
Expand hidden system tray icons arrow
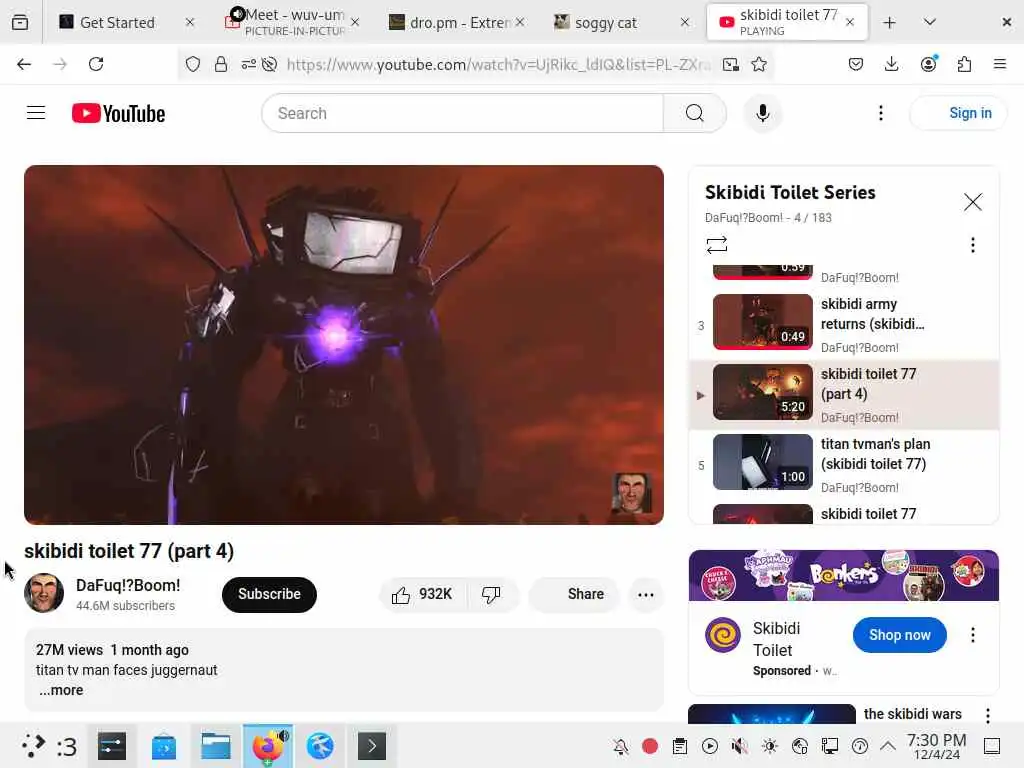coord(888,746)
